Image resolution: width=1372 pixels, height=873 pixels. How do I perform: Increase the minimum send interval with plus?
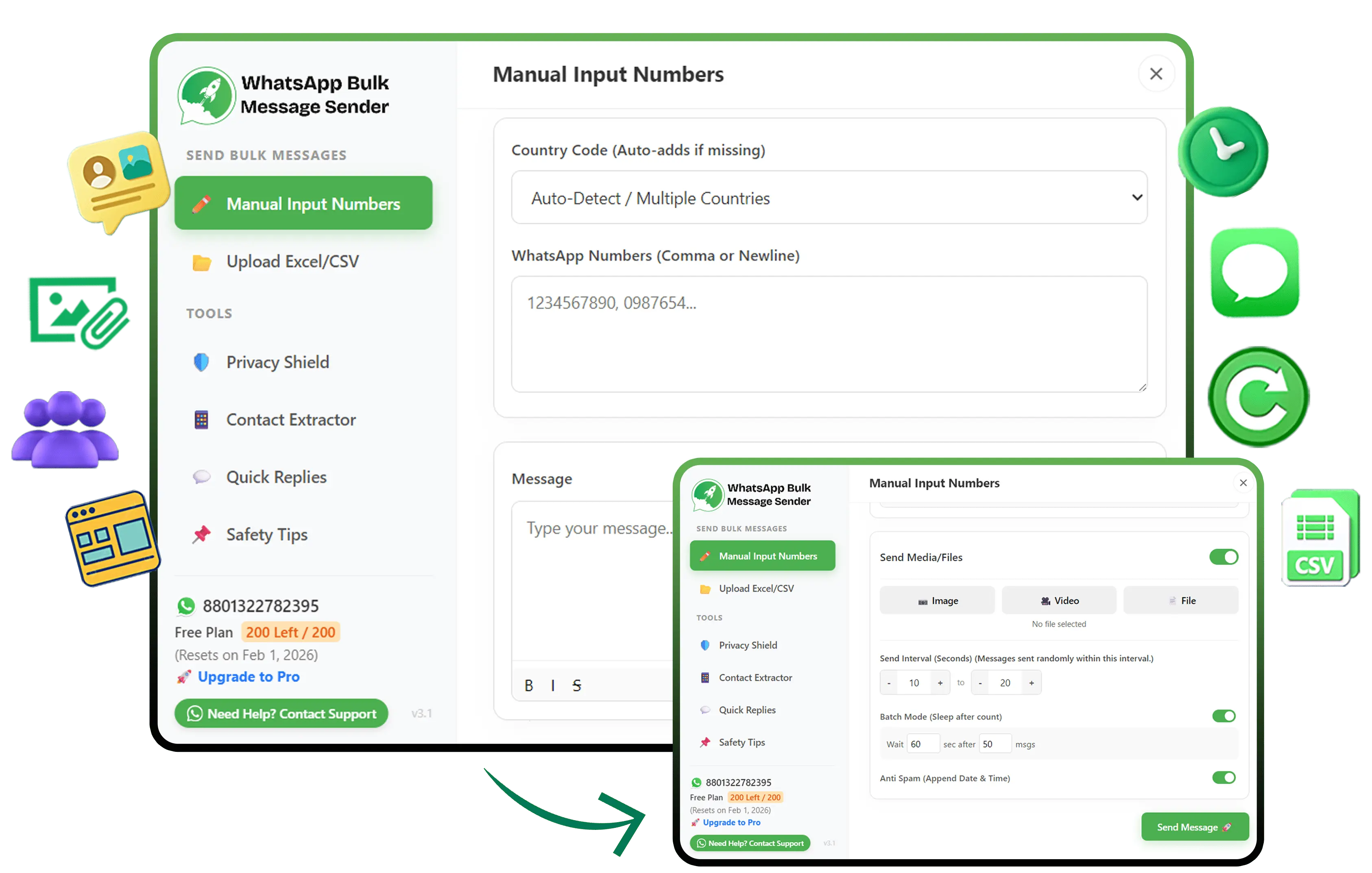click(940, 683)
